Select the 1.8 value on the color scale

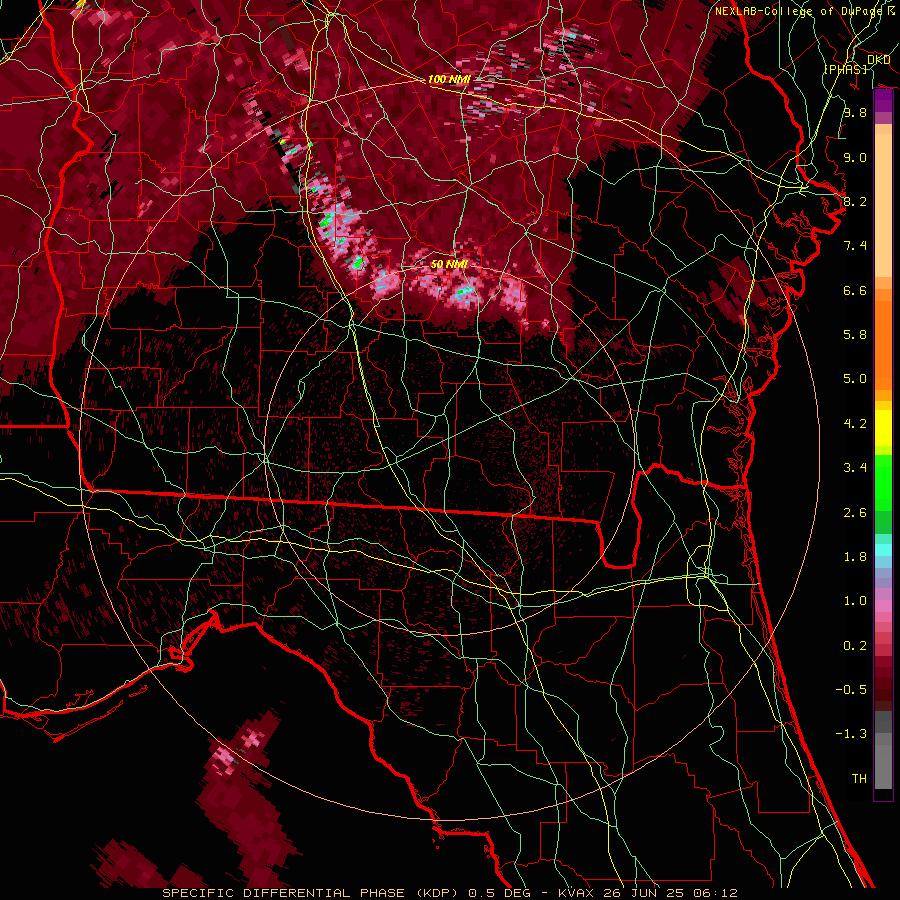tap(855, 557)
